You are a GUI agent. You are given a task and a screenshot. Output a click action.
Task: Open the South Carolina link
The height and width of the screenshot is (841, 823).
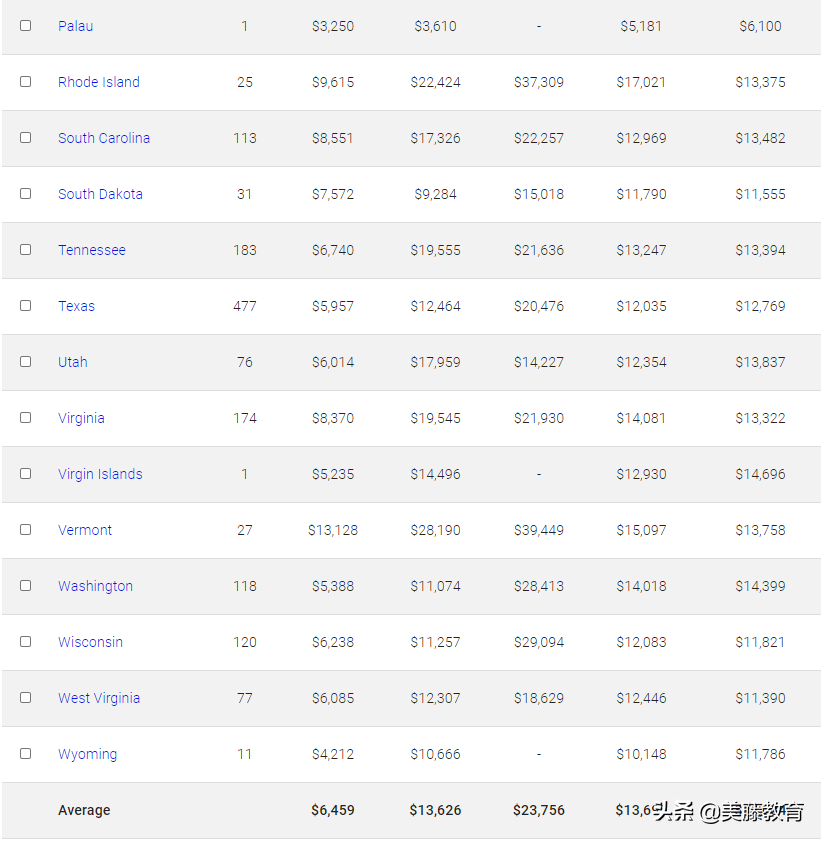tap(103, 138)
